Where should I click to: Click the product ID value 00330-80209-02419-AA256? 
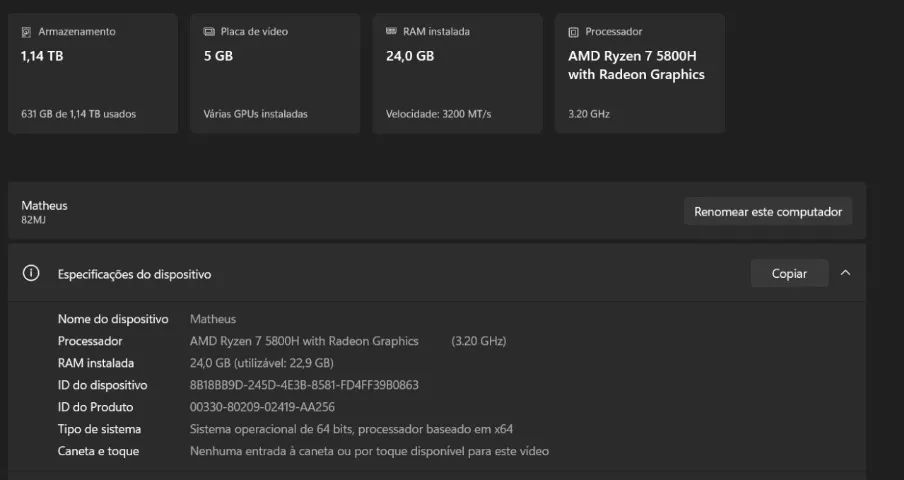click(x=262, y=407)
